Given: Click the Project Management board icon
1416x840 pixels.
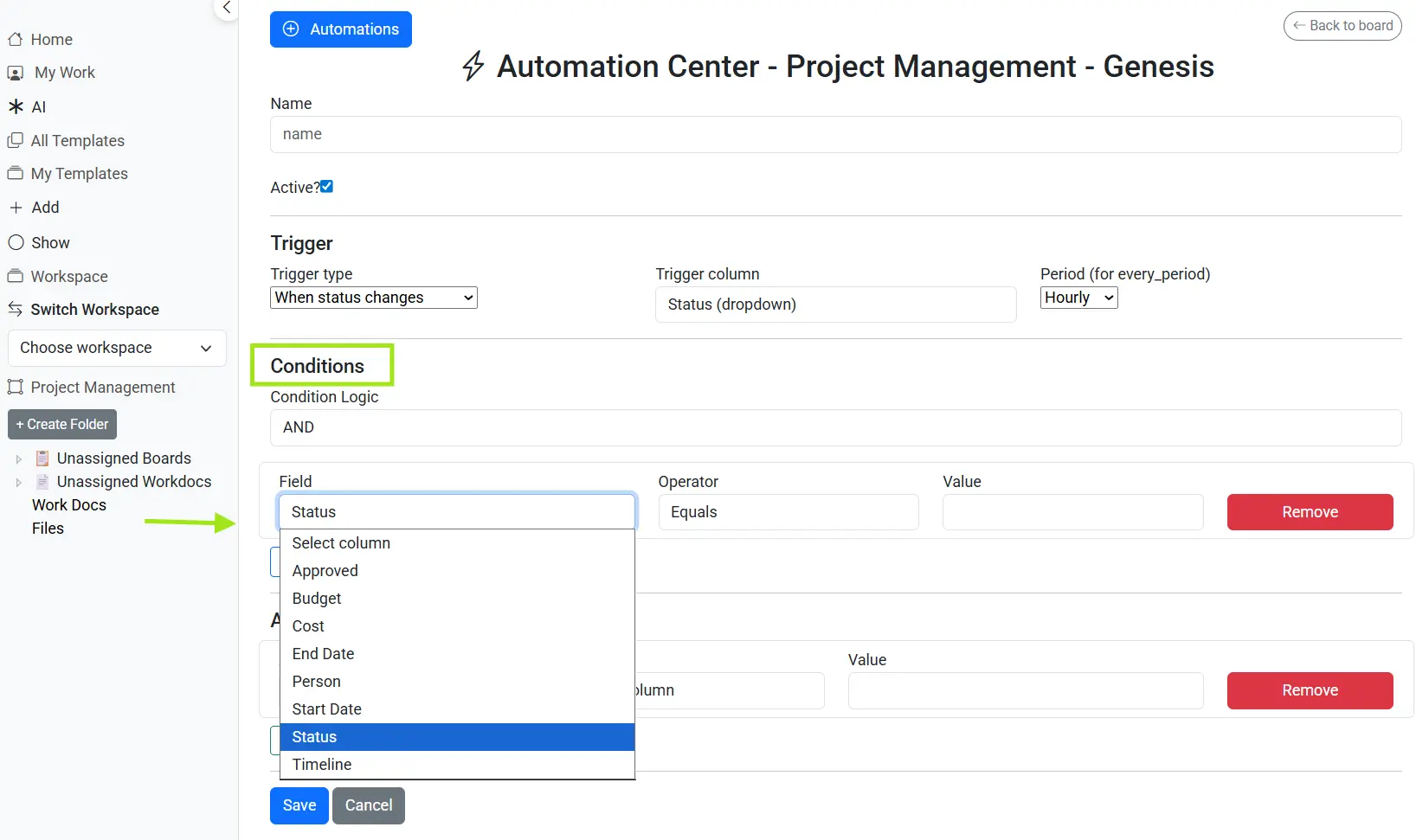Looking at the screenshot, I should point(15,387).
